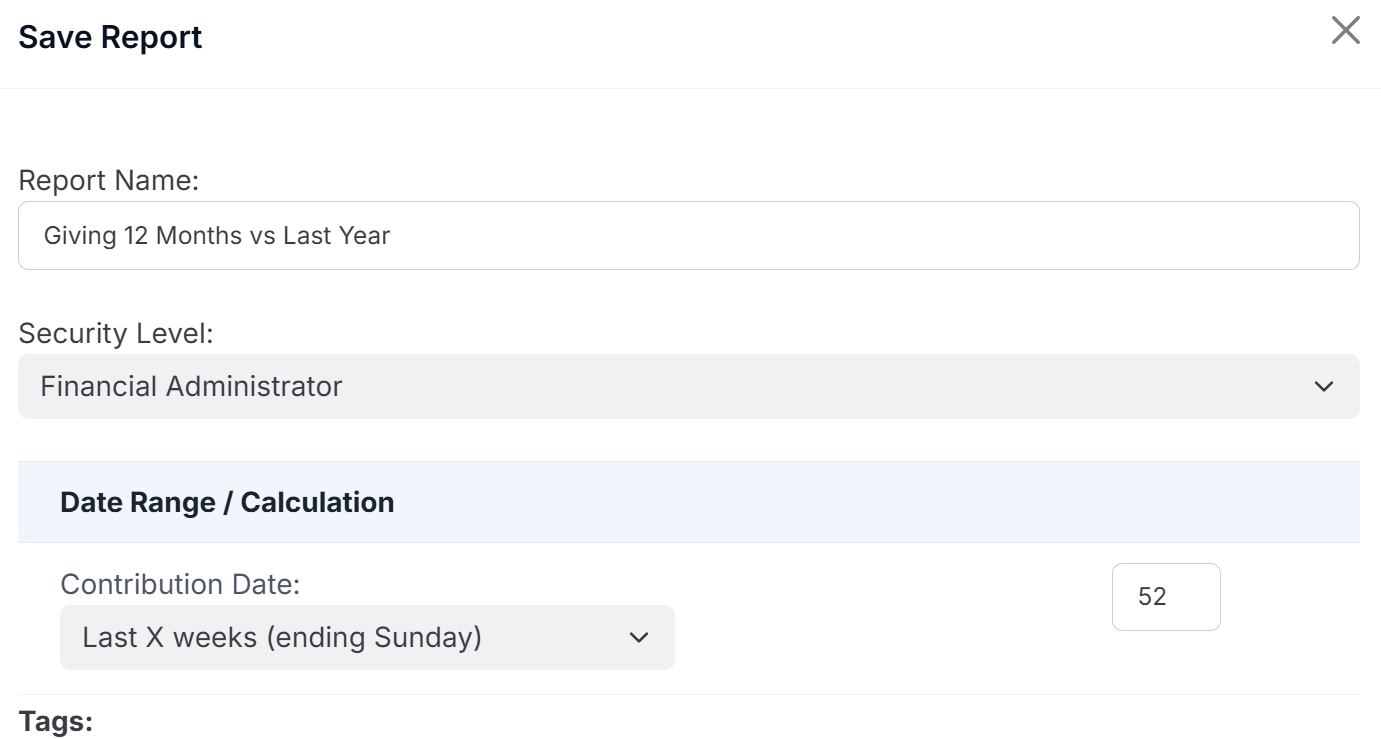Click the Security Level label
This screenshot has width=1381, height=739.
[x=117, y=334]
